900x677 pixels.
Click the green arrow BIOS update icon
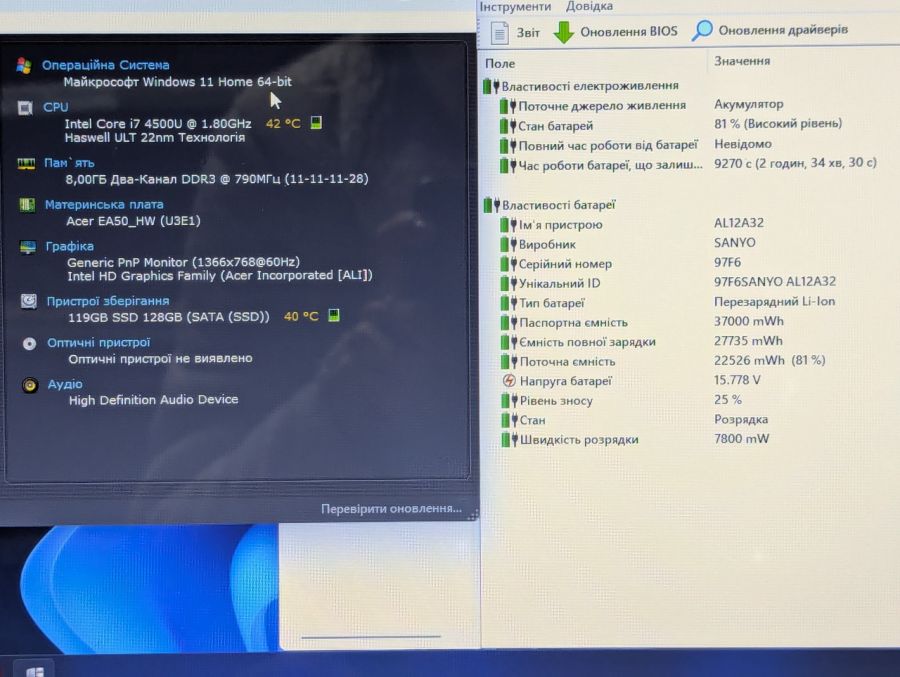coord(564,32)
